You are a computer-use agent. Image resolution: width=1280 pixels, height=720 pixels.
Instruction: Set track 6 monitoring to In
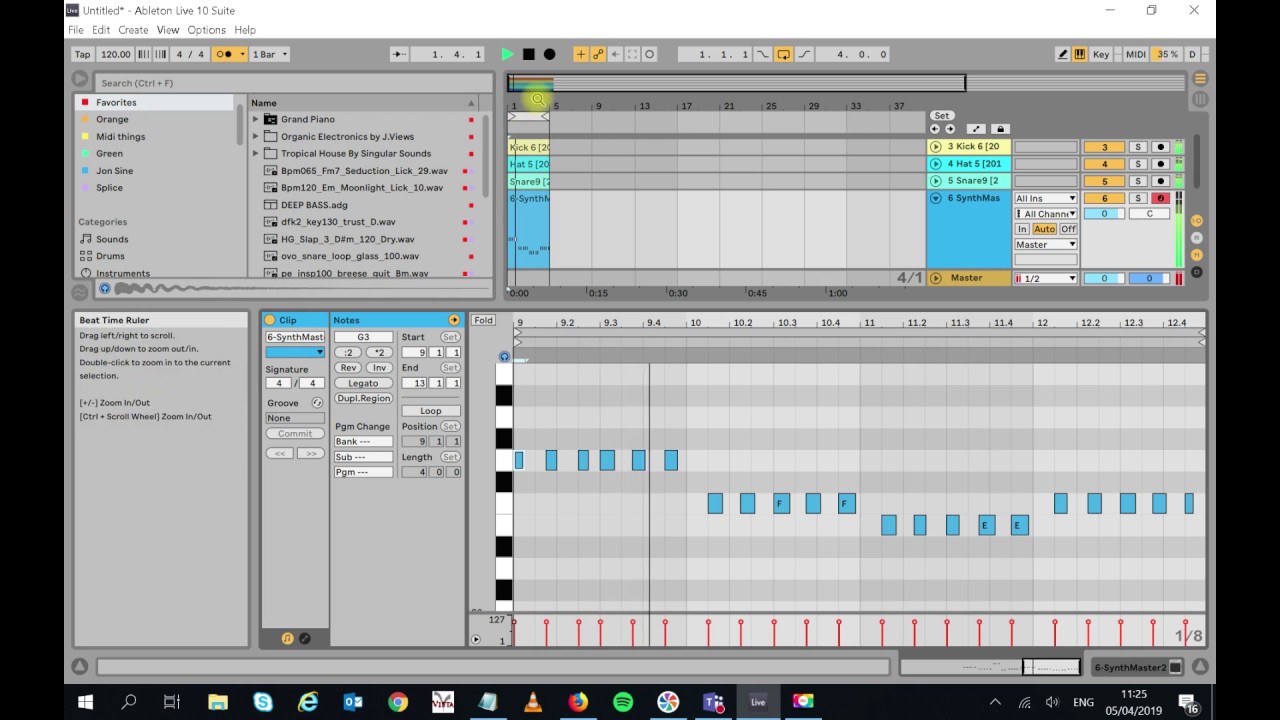click(1022, 229)
